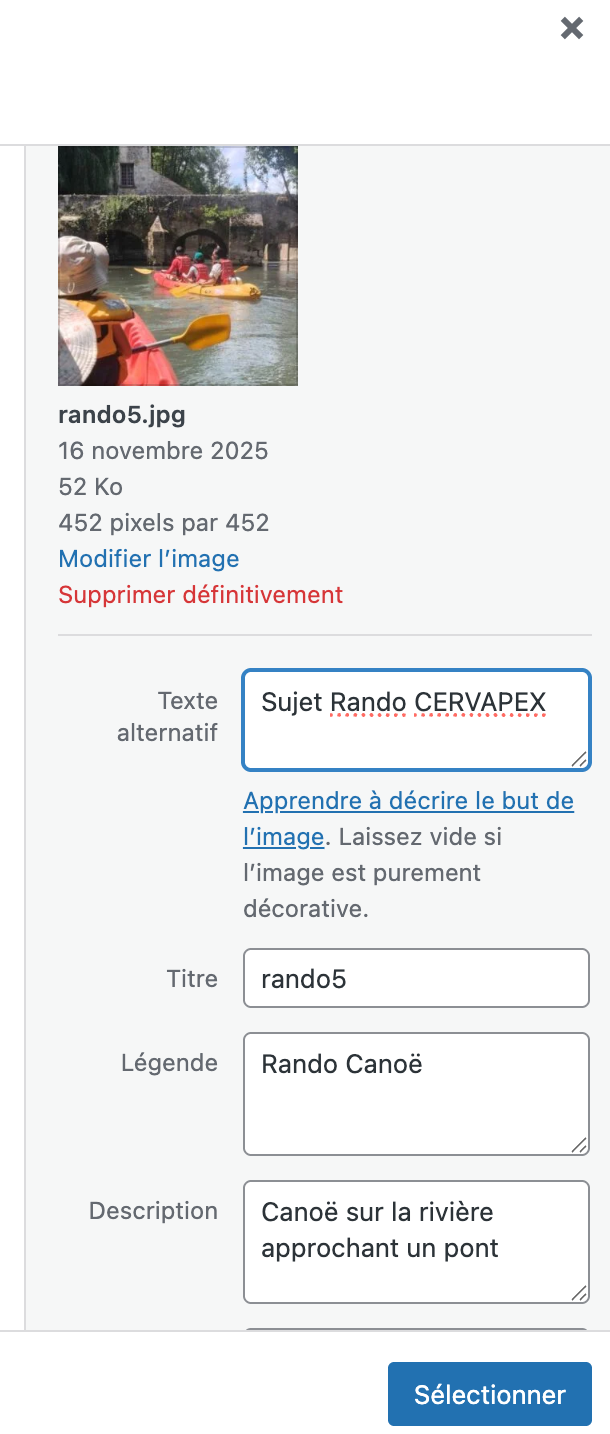Click the "Texte alternatif" label

tap(168, 717)
